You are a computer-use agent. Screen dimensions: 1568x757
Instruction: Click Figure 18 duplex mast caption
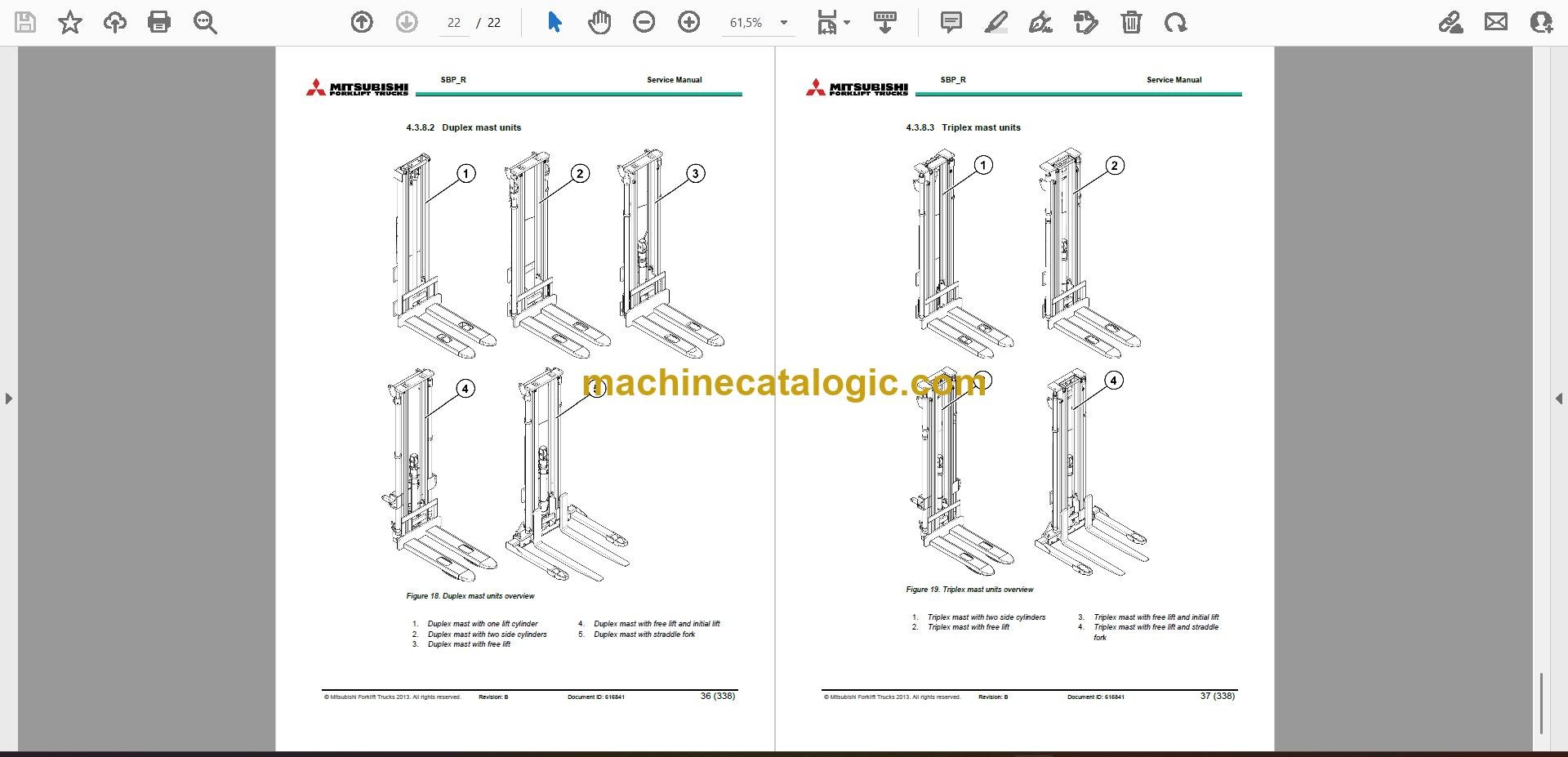470,596
